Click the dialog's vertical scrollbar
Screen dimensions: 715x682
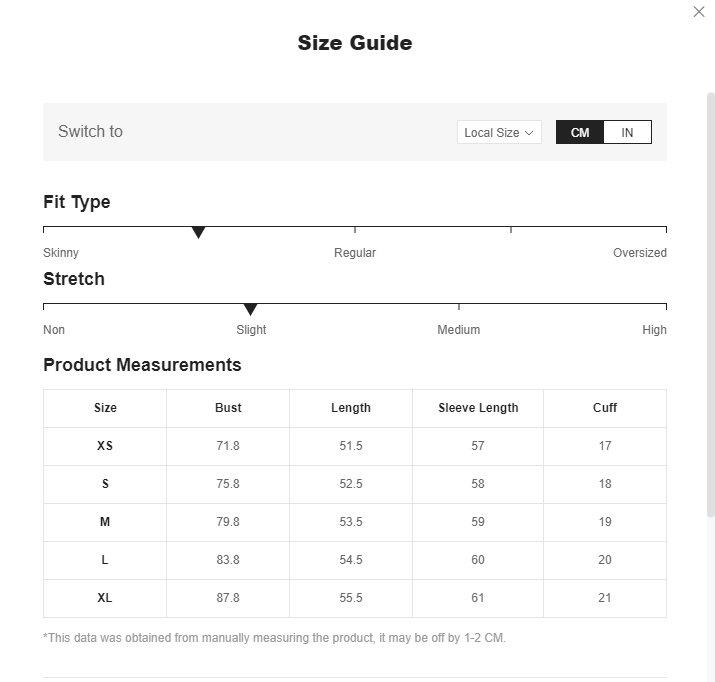click(x=710, y=305)
